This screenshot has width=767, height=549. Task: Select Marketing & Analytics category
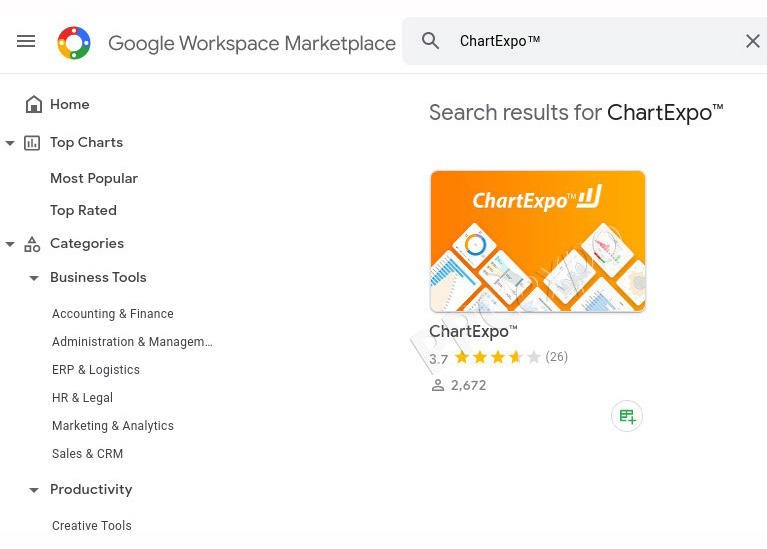[x=113, y=426]
